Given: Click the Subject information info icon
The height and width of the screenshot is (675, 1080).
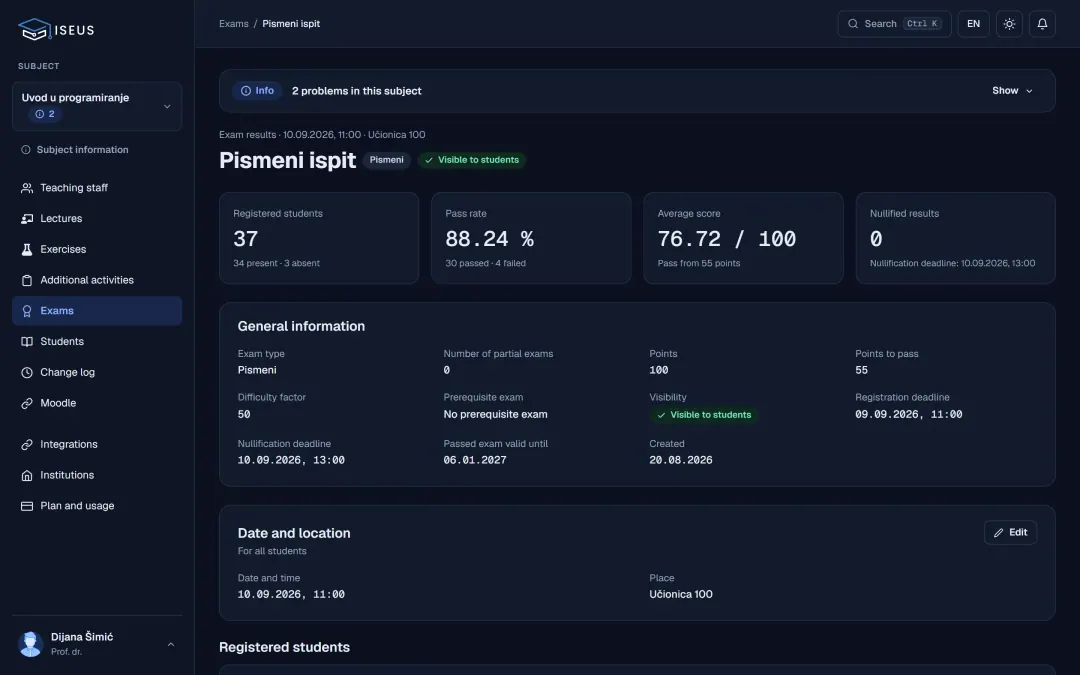Looking at the screenshot, I should (x=25, y=150).
